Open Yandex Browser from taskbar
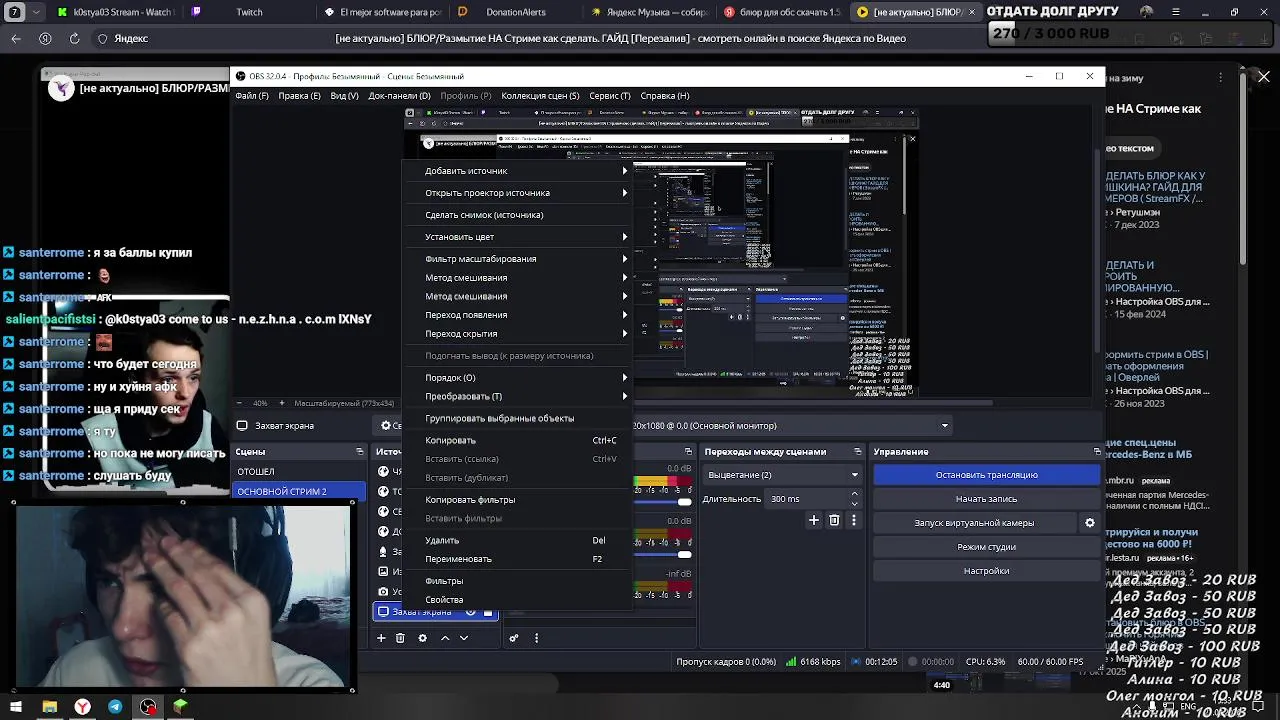 [x=82, y=707]
